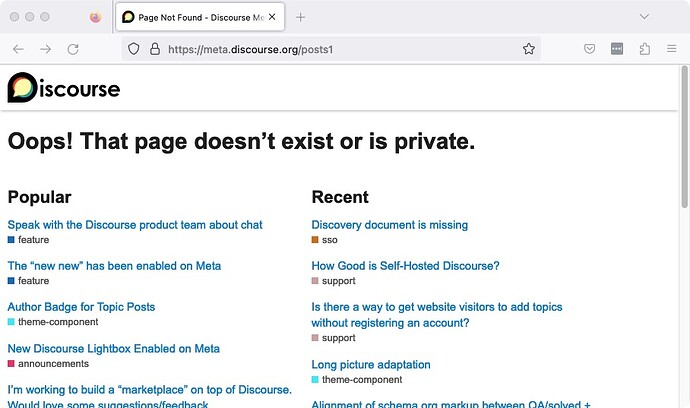Viewport: 690px width, 408px height.
Task: Open a new tab with the plus button
Action: (301, 17)
